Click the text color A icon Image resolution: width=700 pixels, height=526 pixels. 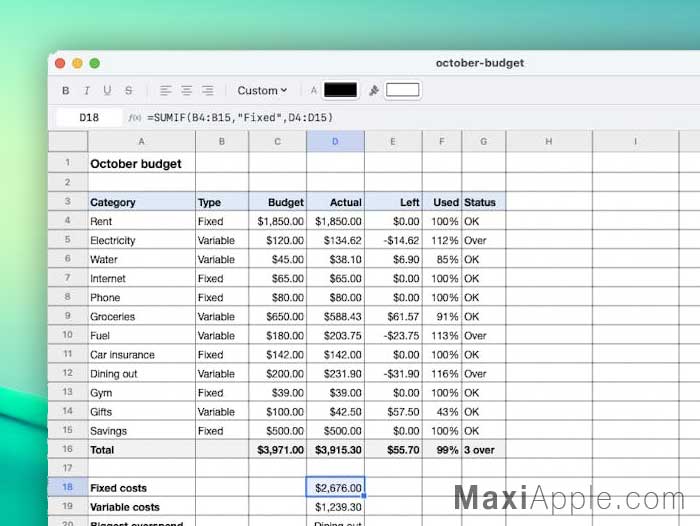(313, 91)
